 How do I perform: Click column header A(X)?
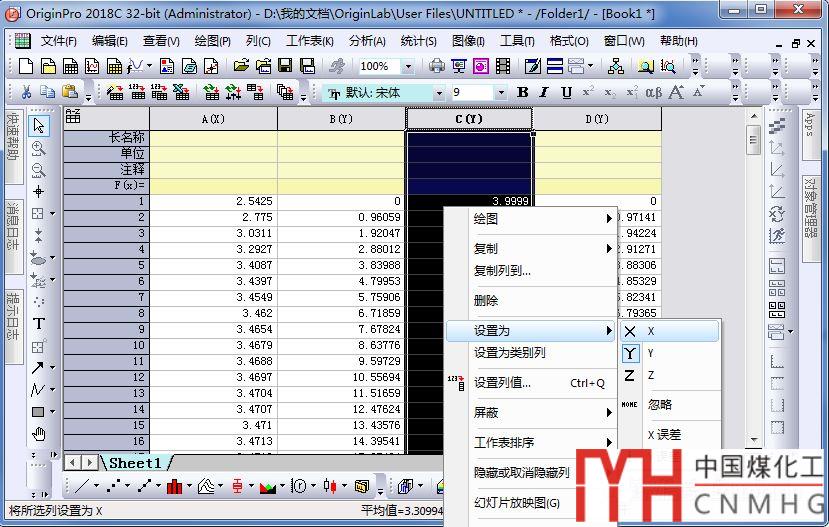pyautogui.click(x=213, y=118)
